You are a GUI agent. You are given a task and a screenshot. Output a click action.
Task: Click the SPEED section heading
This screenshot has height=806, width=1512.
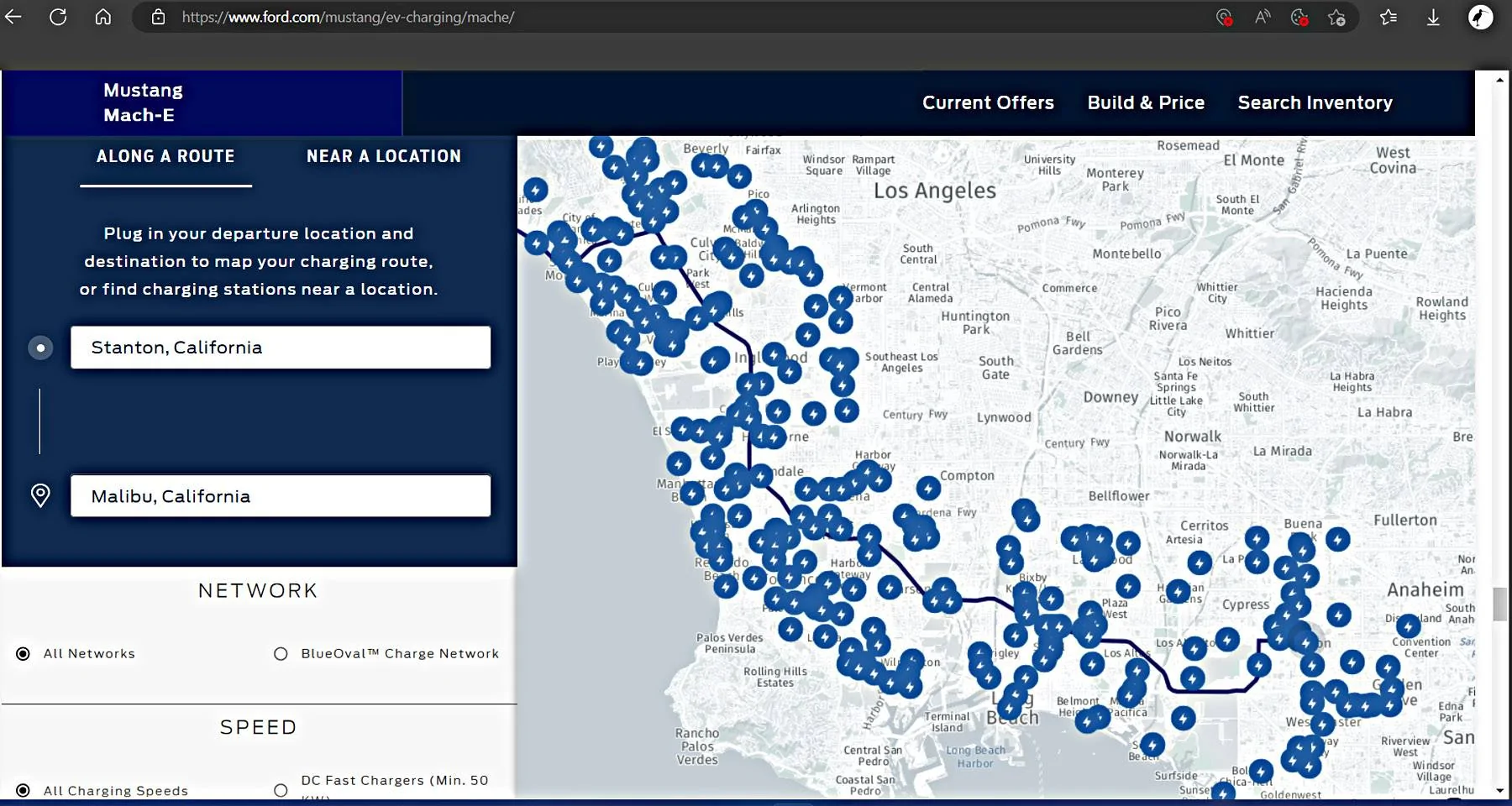click(x=258, y=727)
